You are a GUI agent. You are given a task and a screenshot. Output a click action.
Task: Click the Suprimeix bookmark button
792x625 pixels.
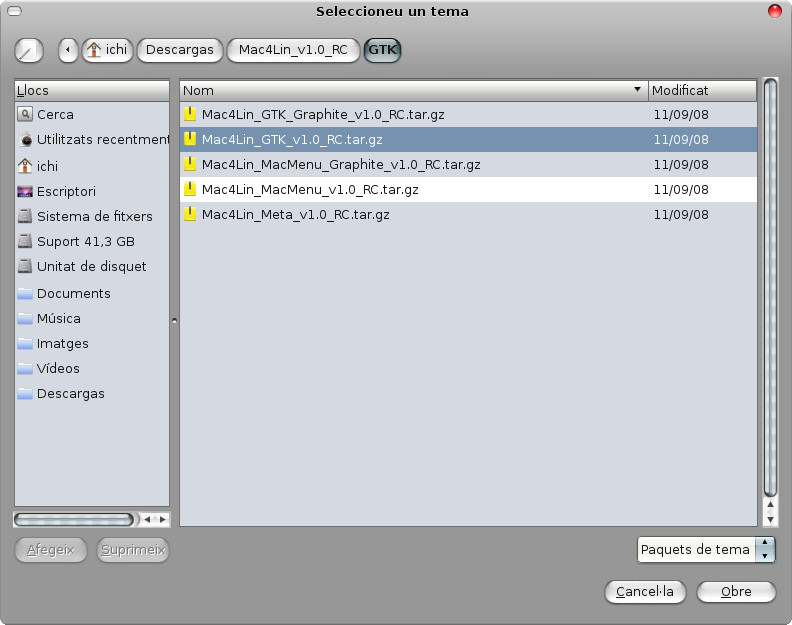(133, 550)
